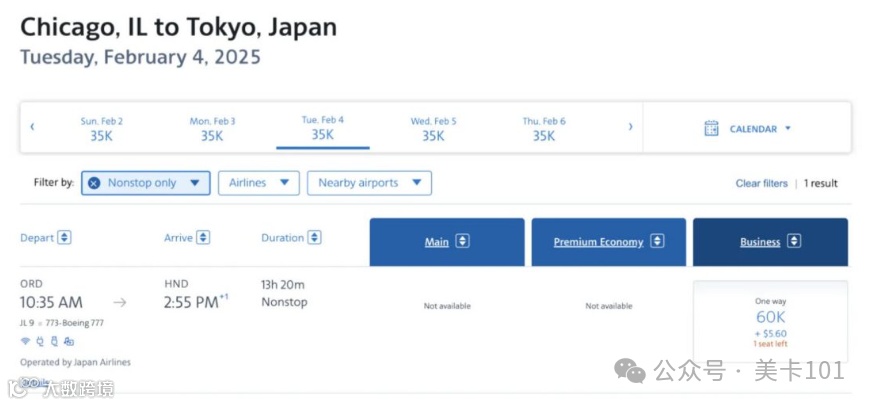
Task: Click the 10:35 AM departure time
Action: coord(51,303)
